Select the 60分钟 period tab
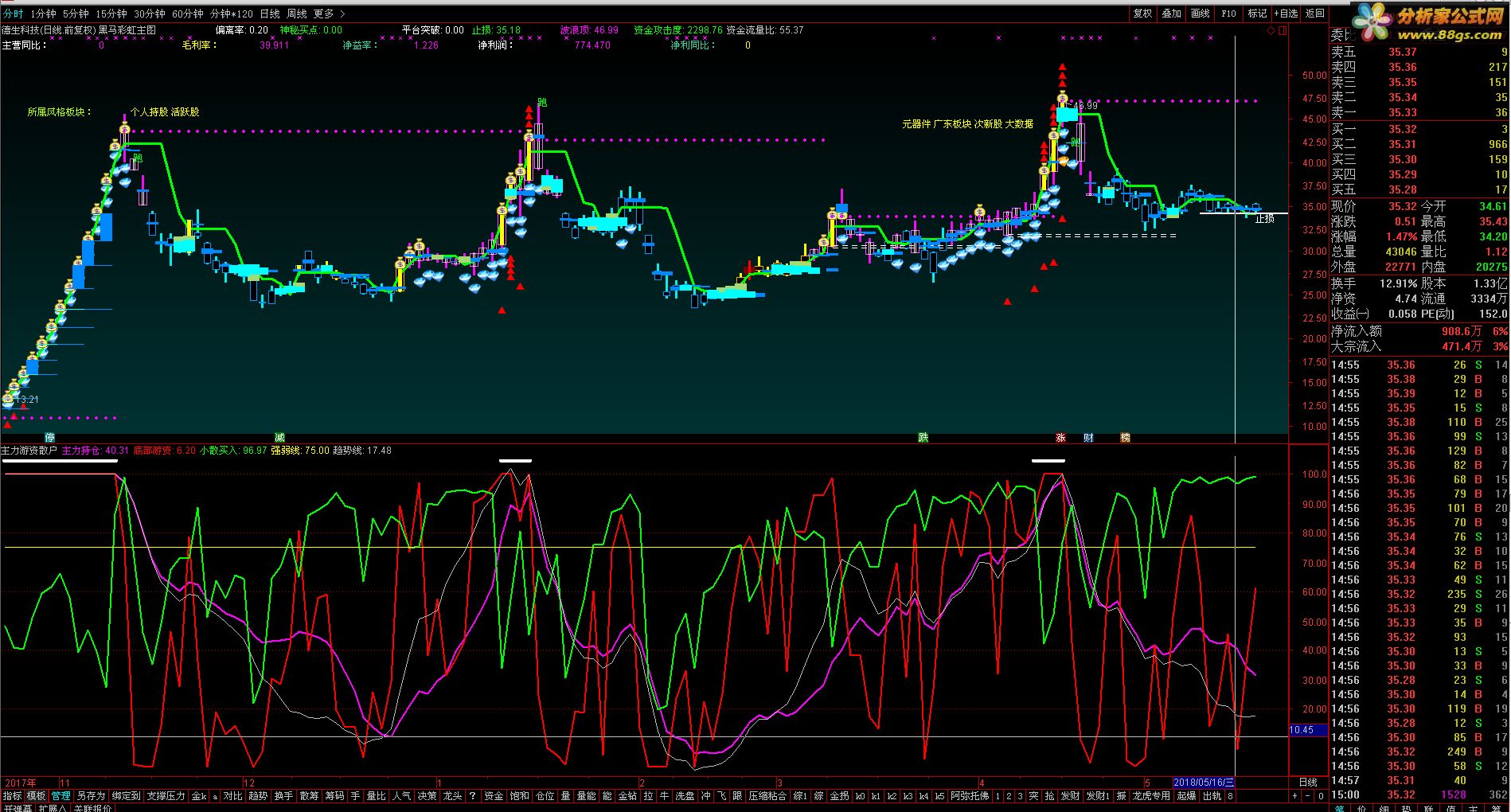 point(187,14)
